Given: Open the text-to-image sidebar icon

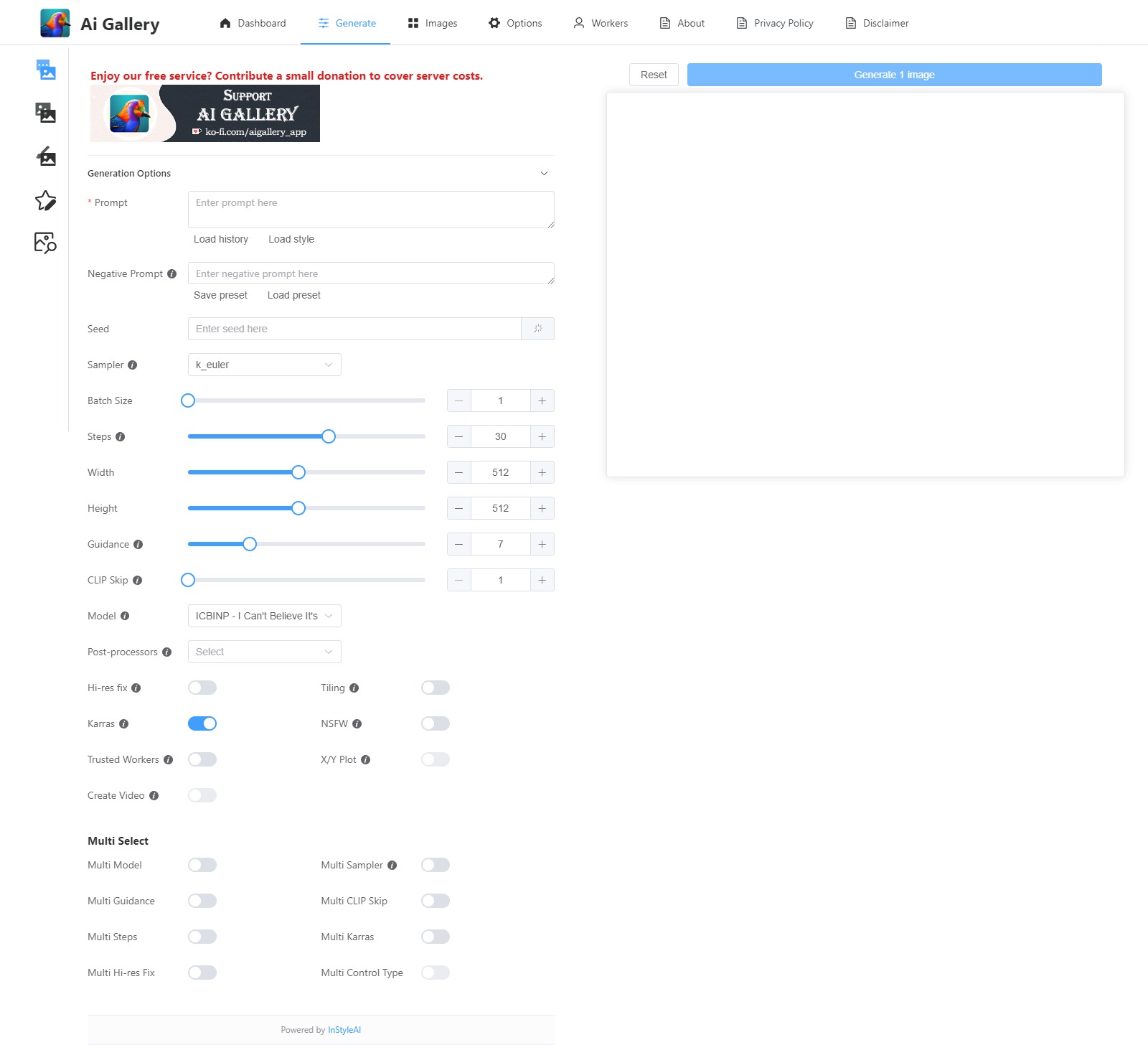Looking at the screenshot, I should coord(46,70).
